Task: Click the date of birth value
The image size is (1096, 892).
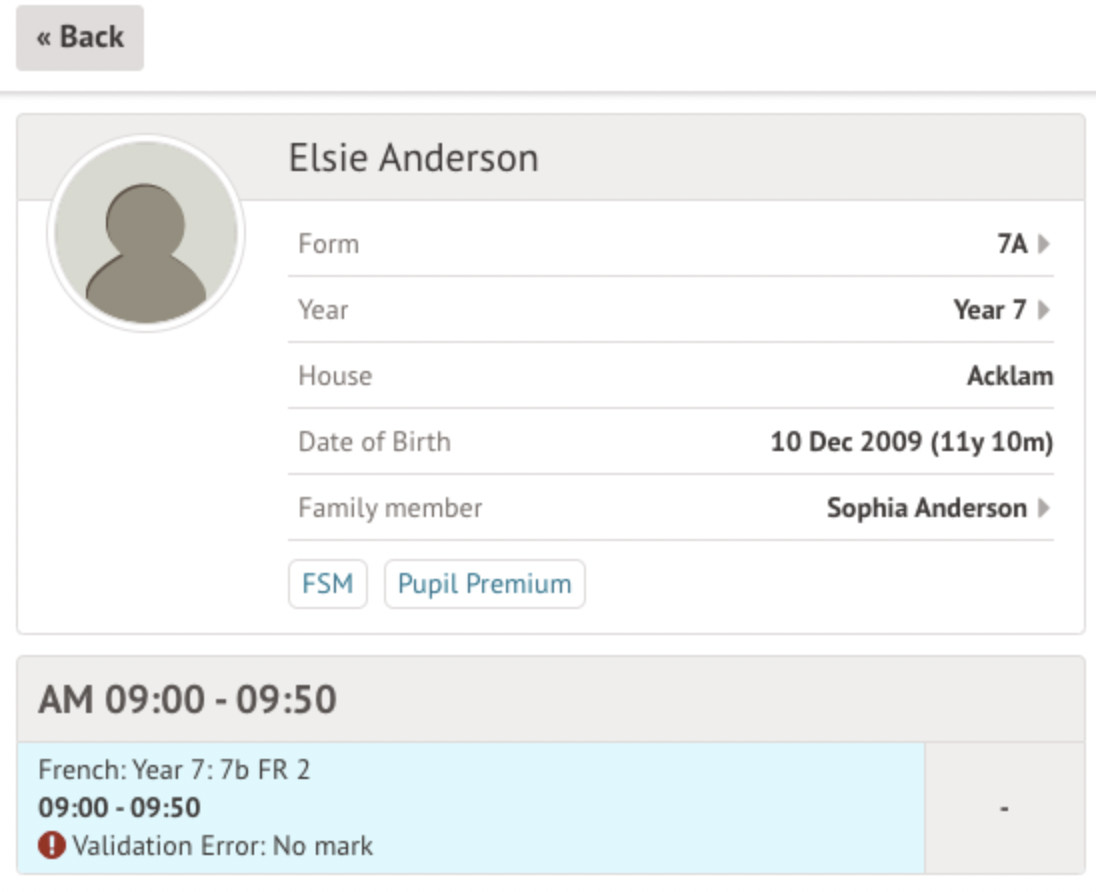Action: pos(911,442)
